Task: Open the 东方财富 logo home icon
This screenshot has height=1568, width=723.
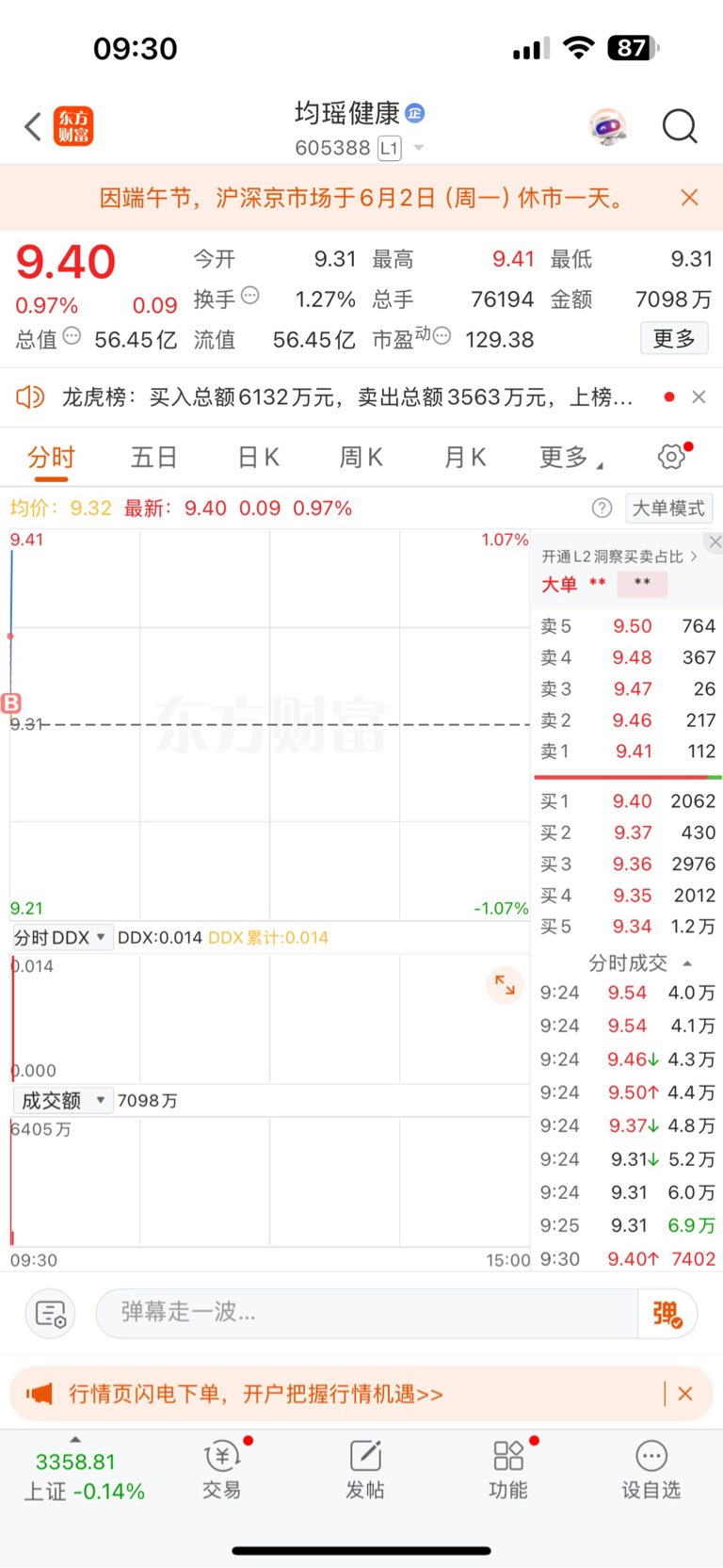Action: 73,126
